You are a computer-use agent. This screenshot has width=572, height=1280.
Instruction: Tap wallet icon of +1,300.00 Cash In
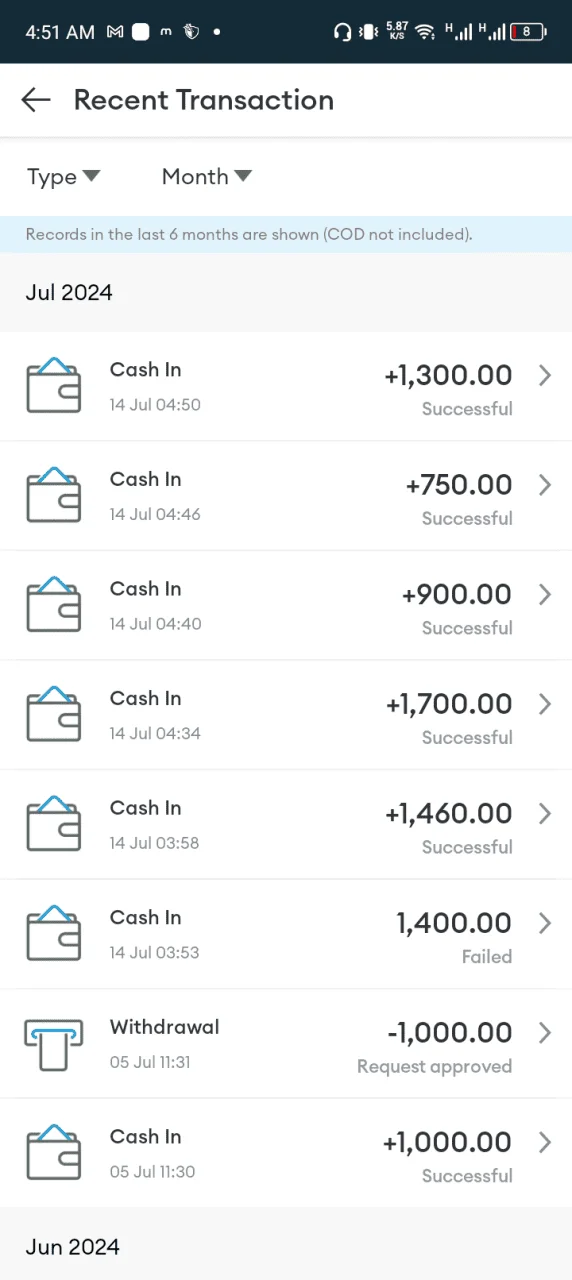[53, 386]
